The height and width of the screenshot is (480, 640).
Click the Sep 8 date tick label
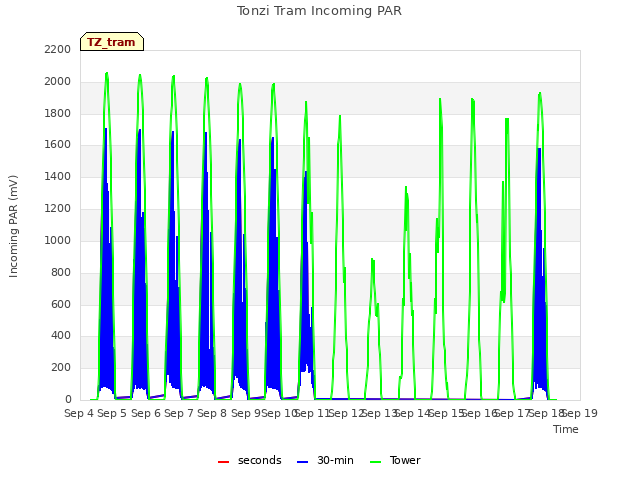tap(212, 413)
